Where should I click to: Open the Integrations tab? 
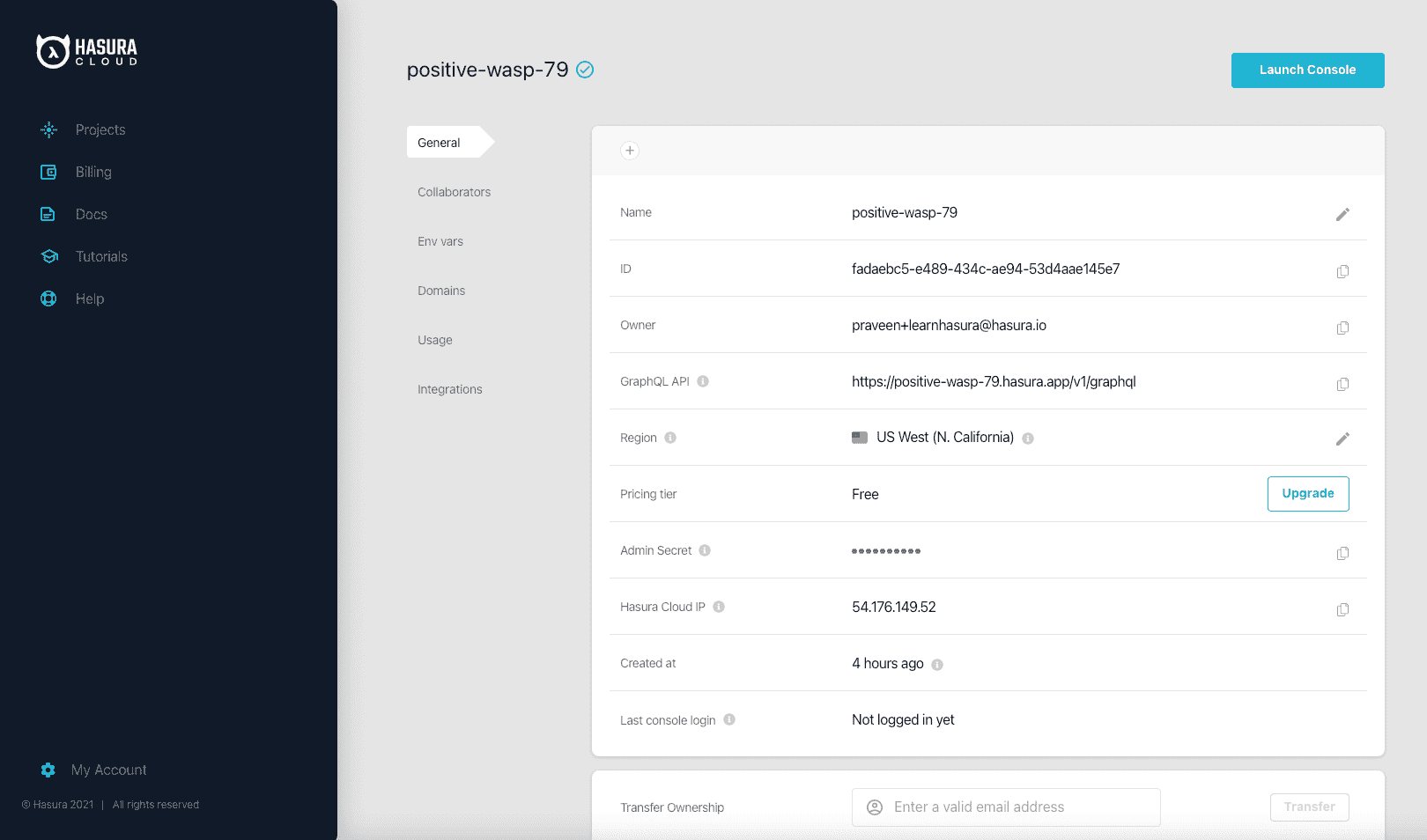tap(450, 389)
